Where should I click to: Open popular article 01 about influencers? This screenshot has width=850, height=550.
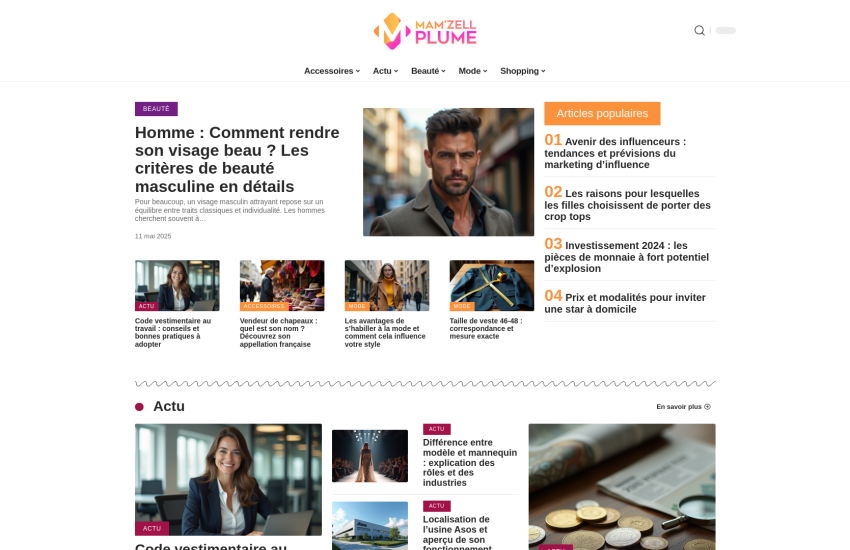tap(615, 152)
